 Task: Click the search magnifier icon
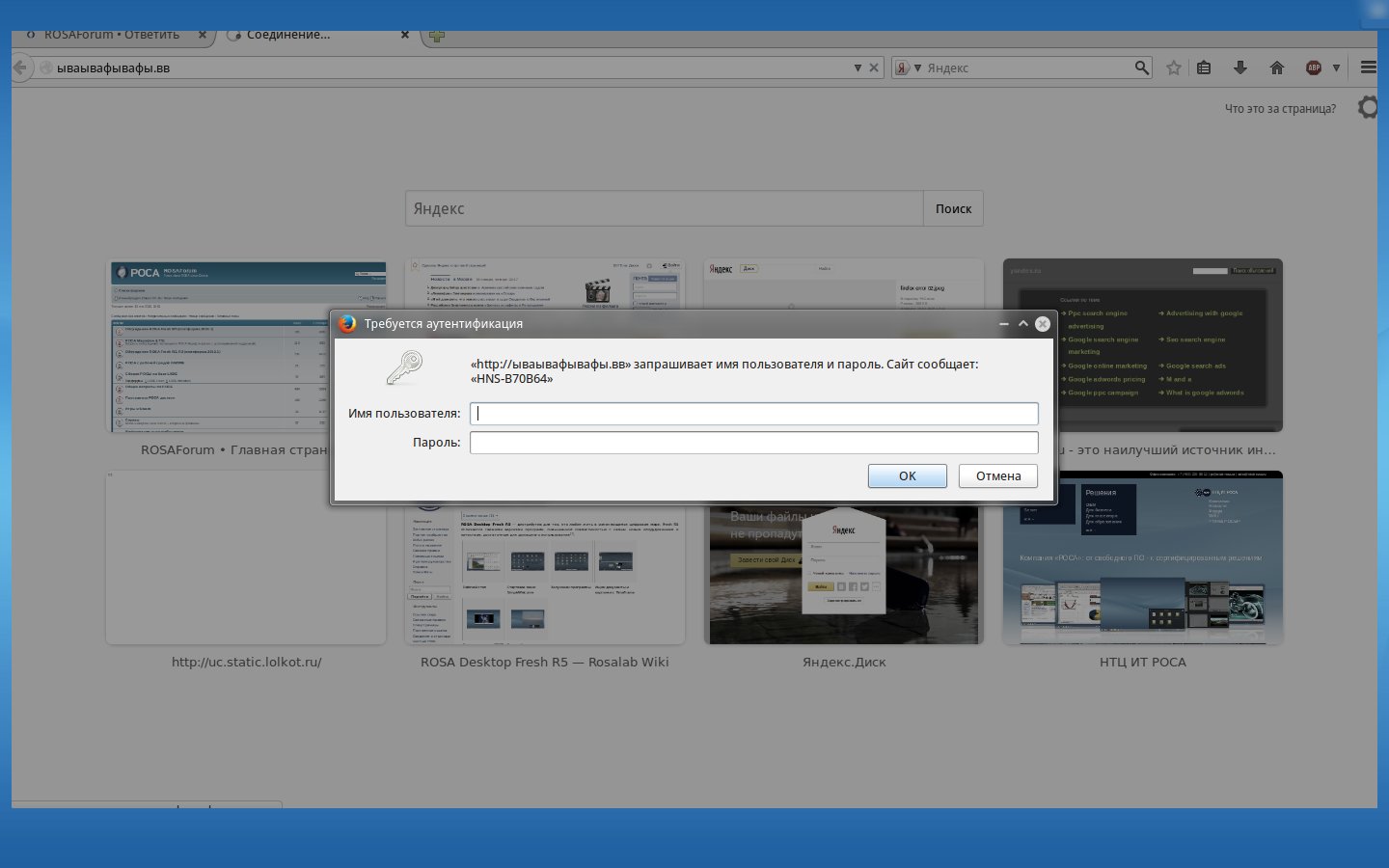coord(1141,68)
